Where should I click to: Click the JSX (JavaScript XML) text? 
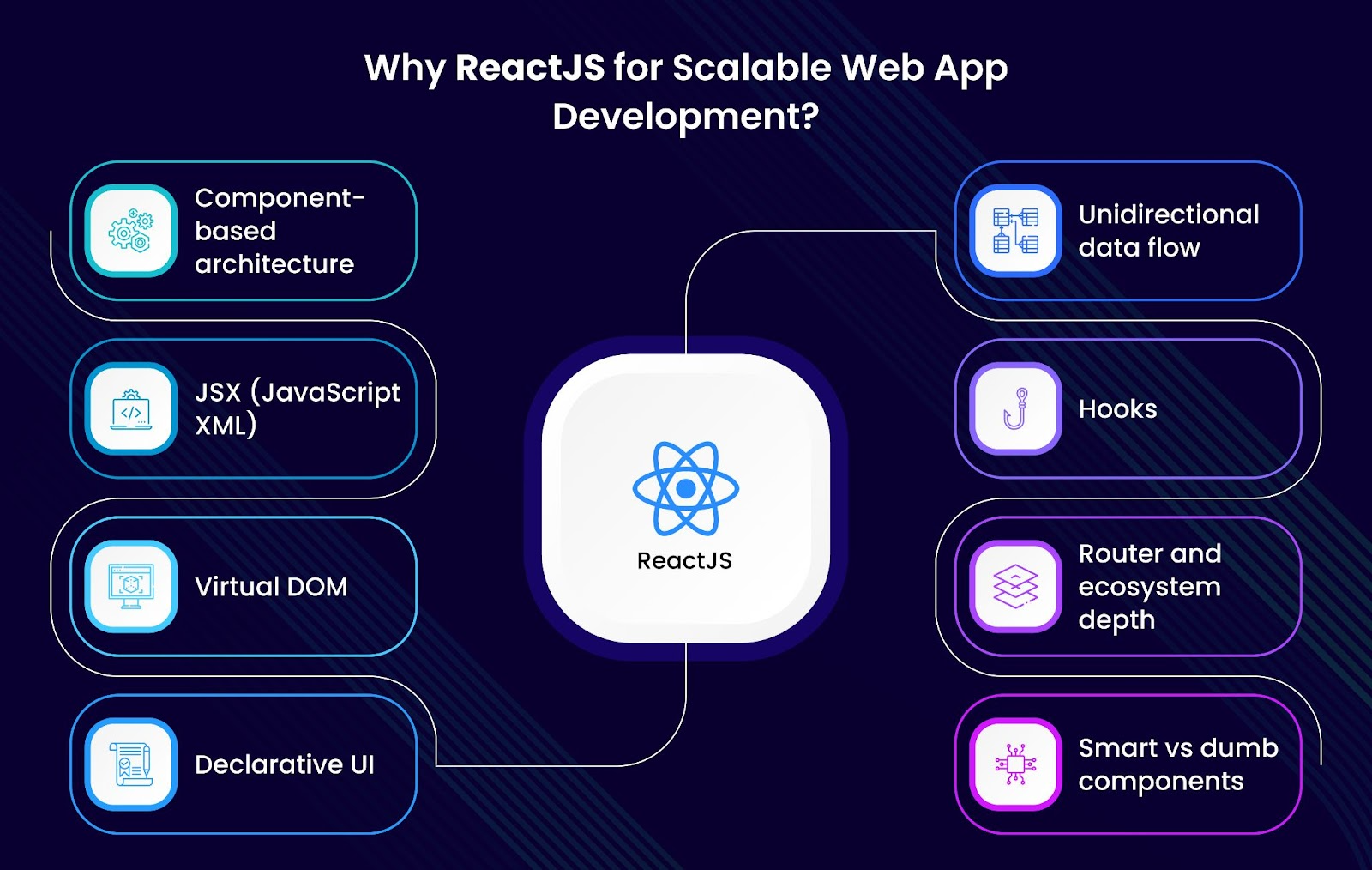click(297, 408)
